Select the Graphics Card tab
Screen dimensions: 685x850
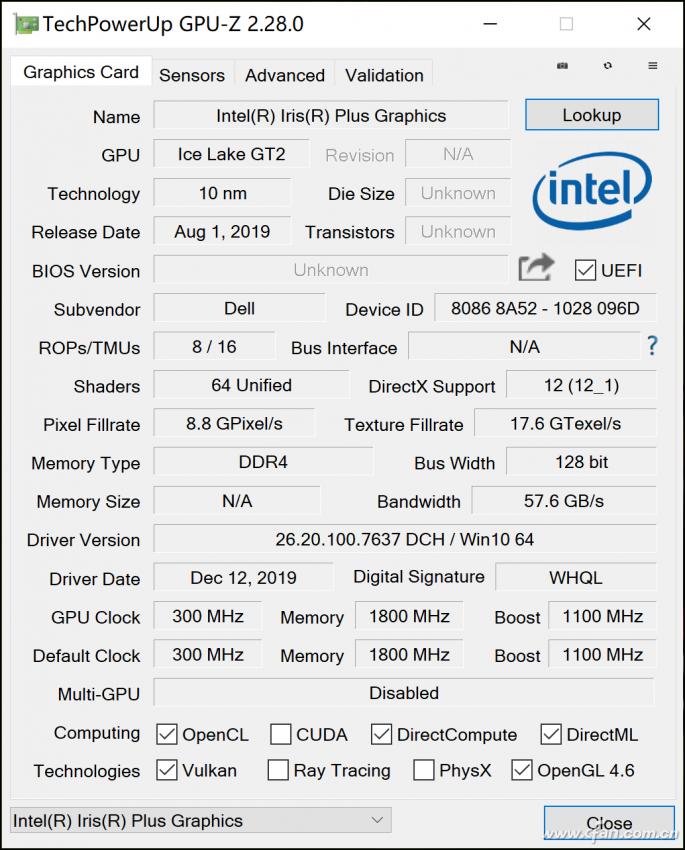80,71
